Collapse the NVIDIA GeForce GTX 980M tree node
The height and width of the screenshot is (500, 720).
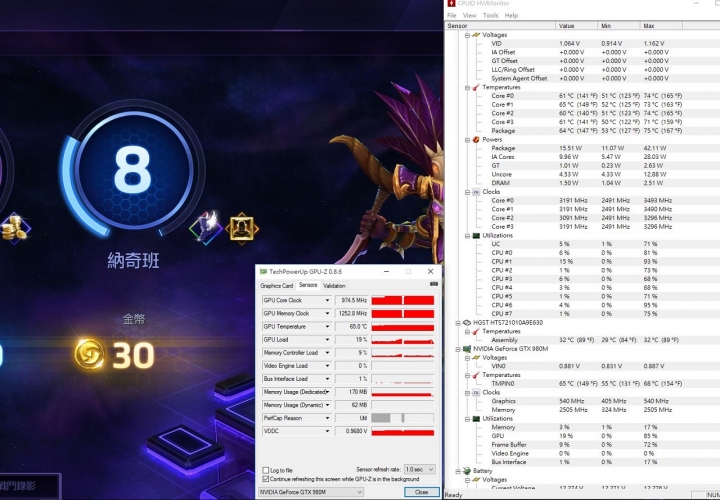click(x=458, y=349)
